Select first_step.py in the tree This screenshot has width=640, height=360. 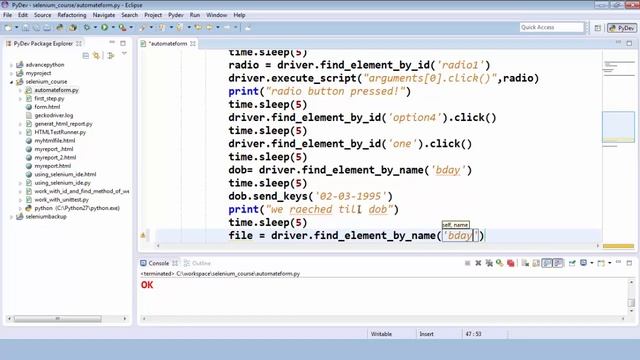pos(49,99)
